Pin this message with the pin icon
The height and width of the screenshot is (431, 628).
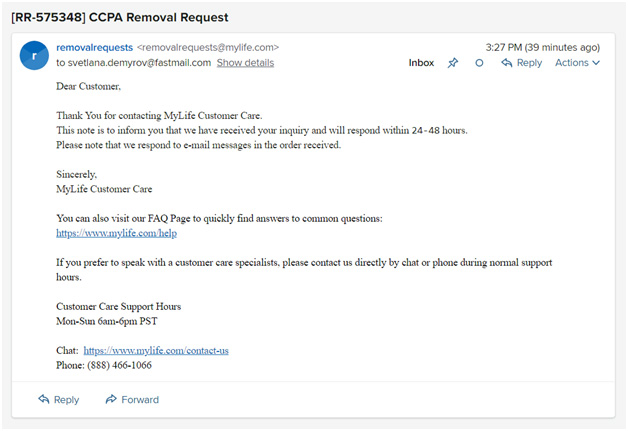(x=453, y=63)
